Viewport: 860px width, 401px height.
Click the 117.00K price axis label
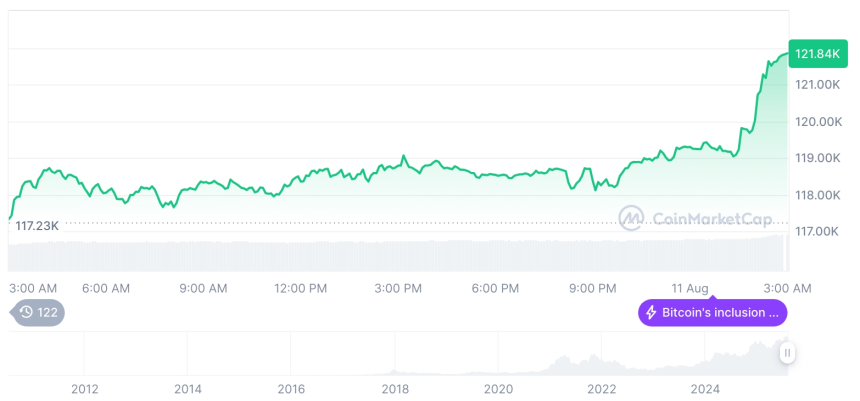(818, 232)
